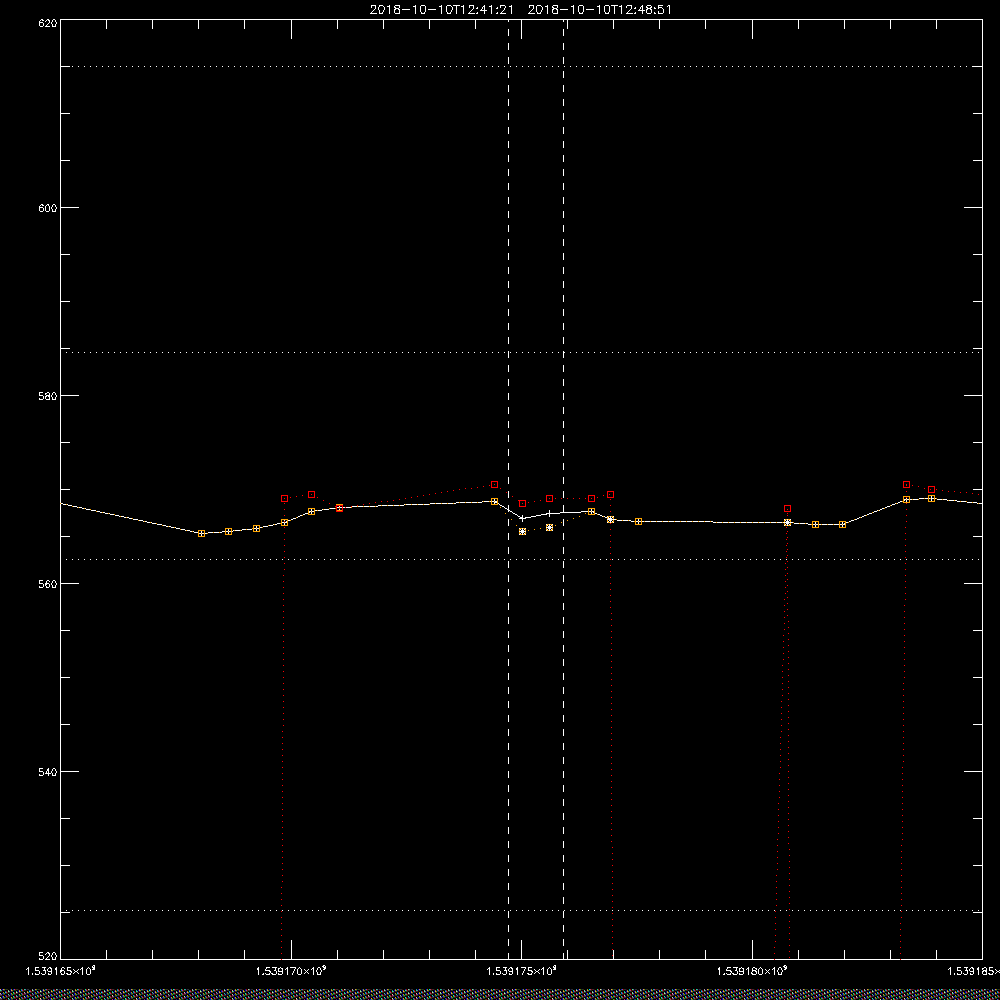Click the 1.539180×10⁹ x-axis label
Screen dimensions: 1000x1000
(752, 971)
